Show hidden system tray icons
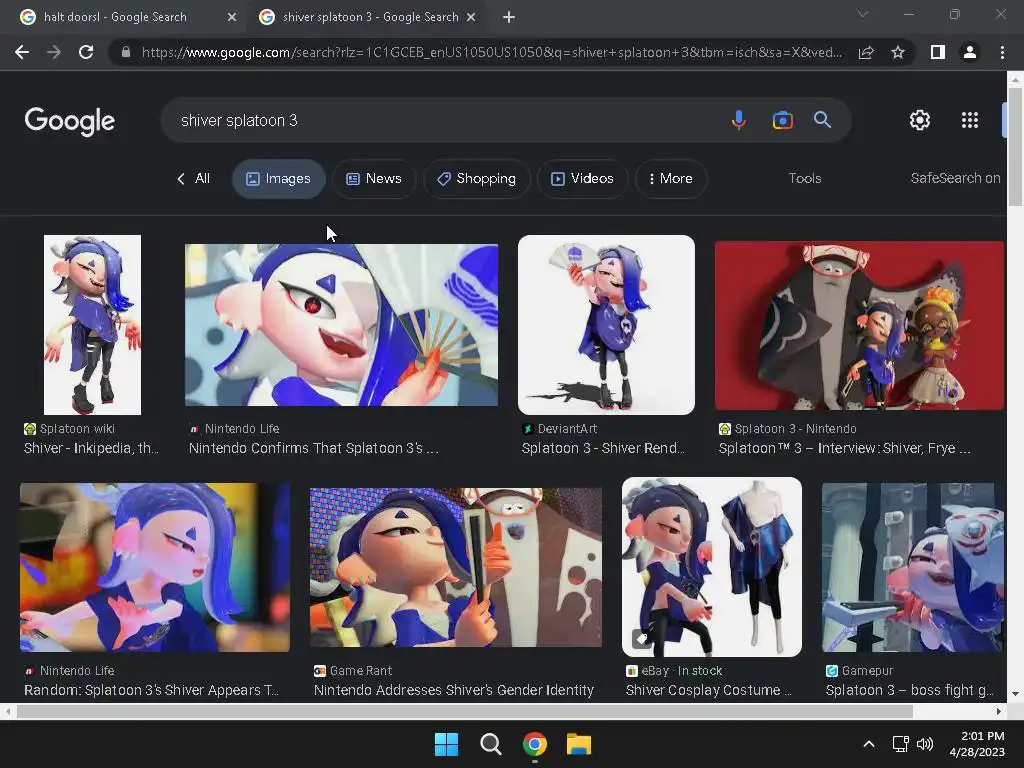The height and width of the screenshot is (768, 1024). point(869,744)
